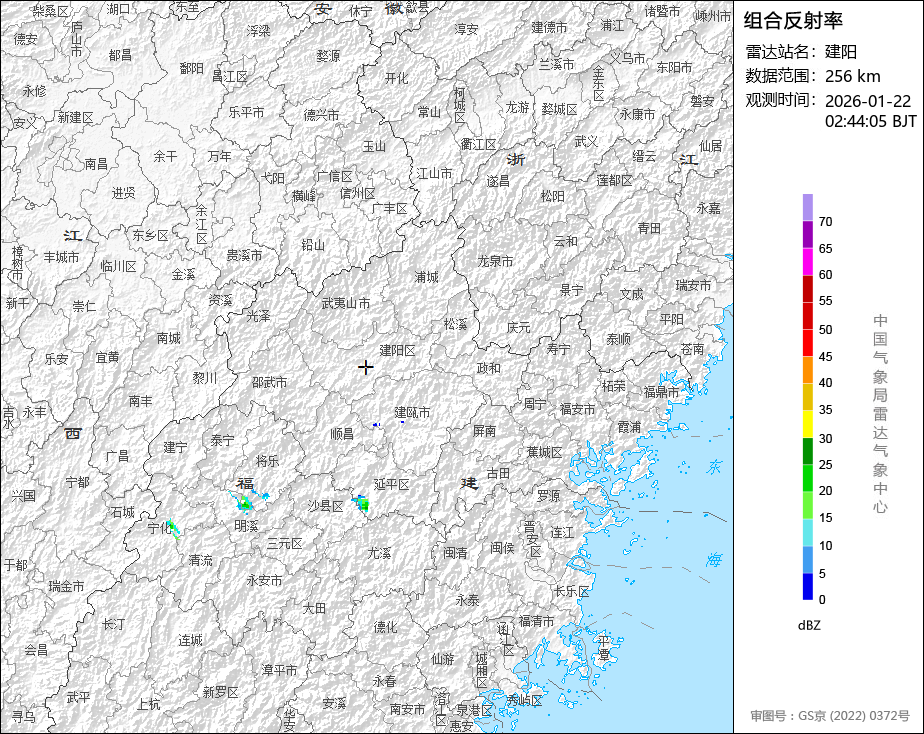Click the 邵武市 map label
This screenshot has width=924, height=734.
pyautogui.click(x=269, y=382)
